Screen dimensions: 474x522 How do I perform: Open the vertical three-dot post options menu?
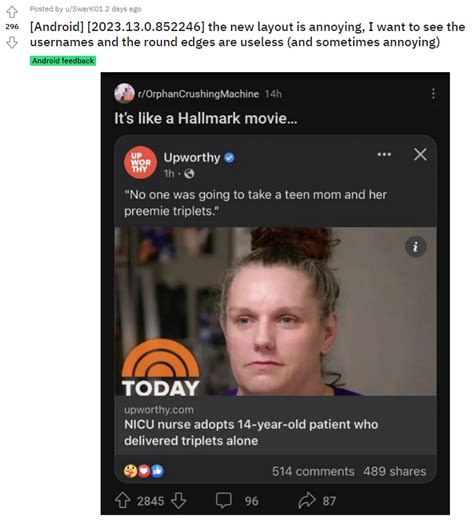click(433, 94)
